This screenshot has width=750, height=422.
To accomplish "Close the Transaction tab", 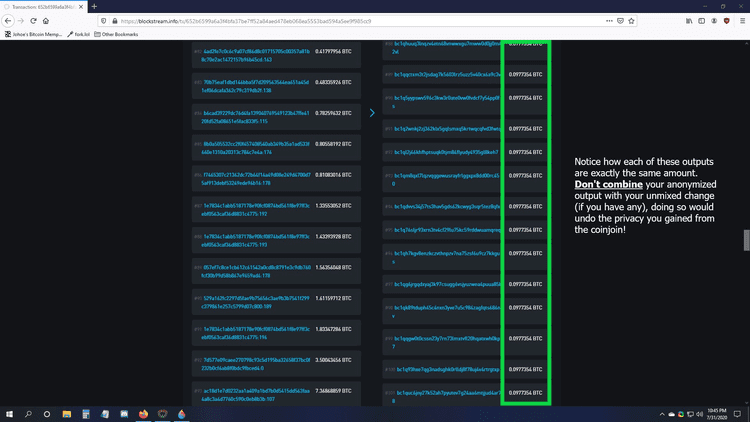I will 81,7.
